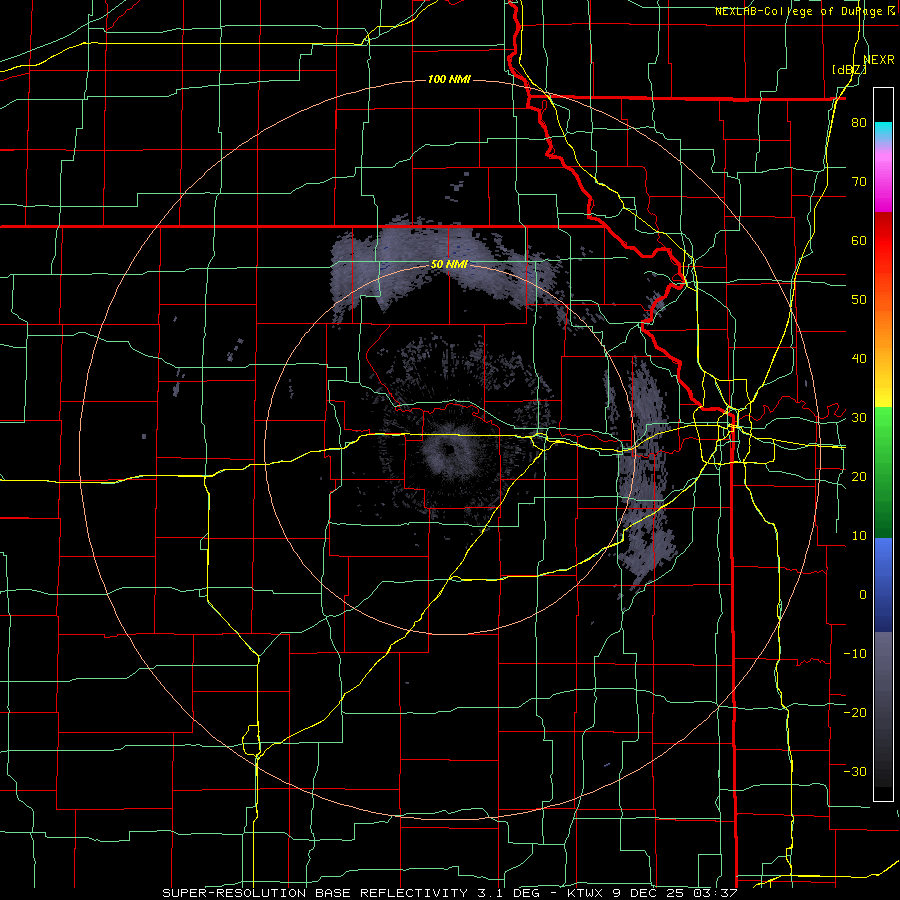Click the -10 value on the dBZ scale

(x=855, y=653)
